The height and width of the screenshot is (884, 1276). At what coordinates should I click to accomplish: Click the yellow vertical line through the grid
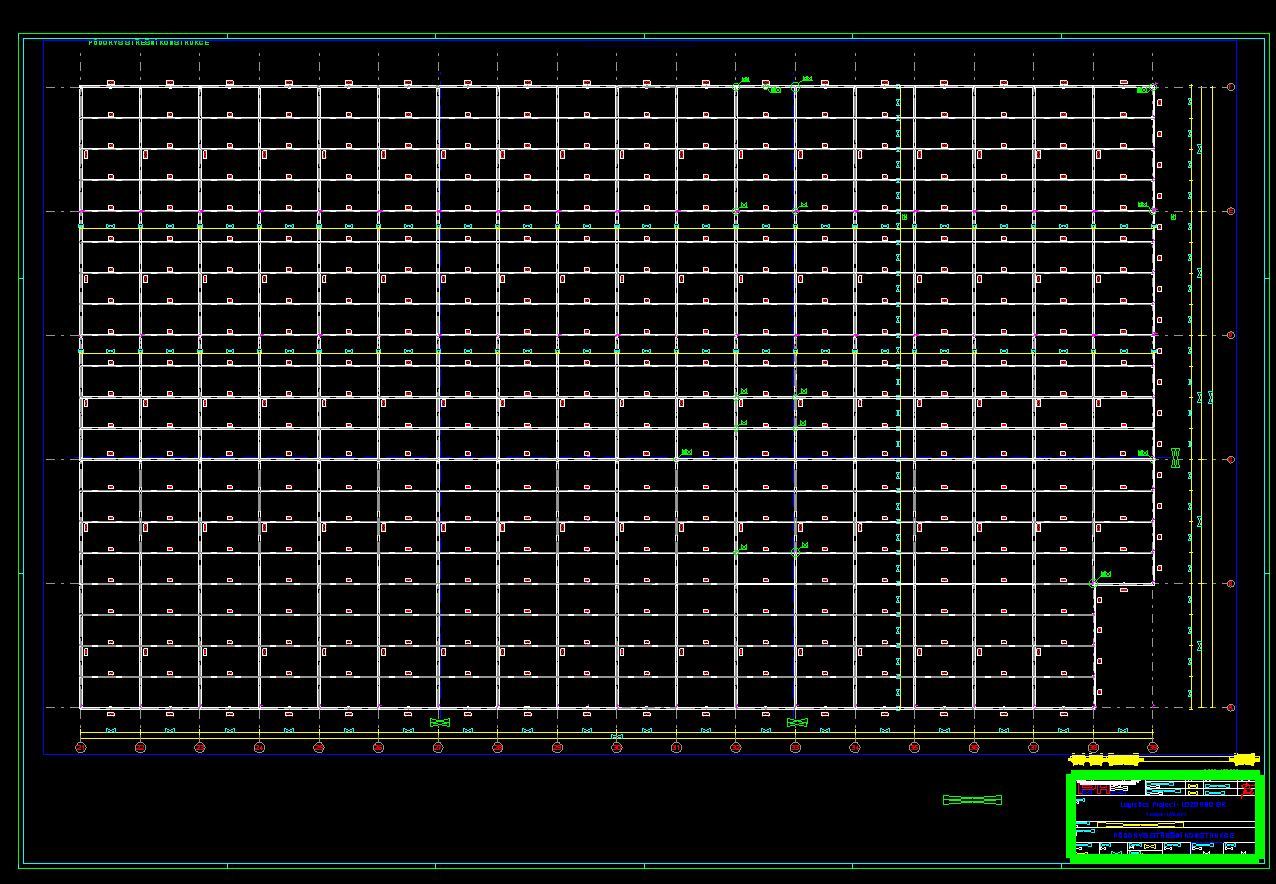(900, 400)
